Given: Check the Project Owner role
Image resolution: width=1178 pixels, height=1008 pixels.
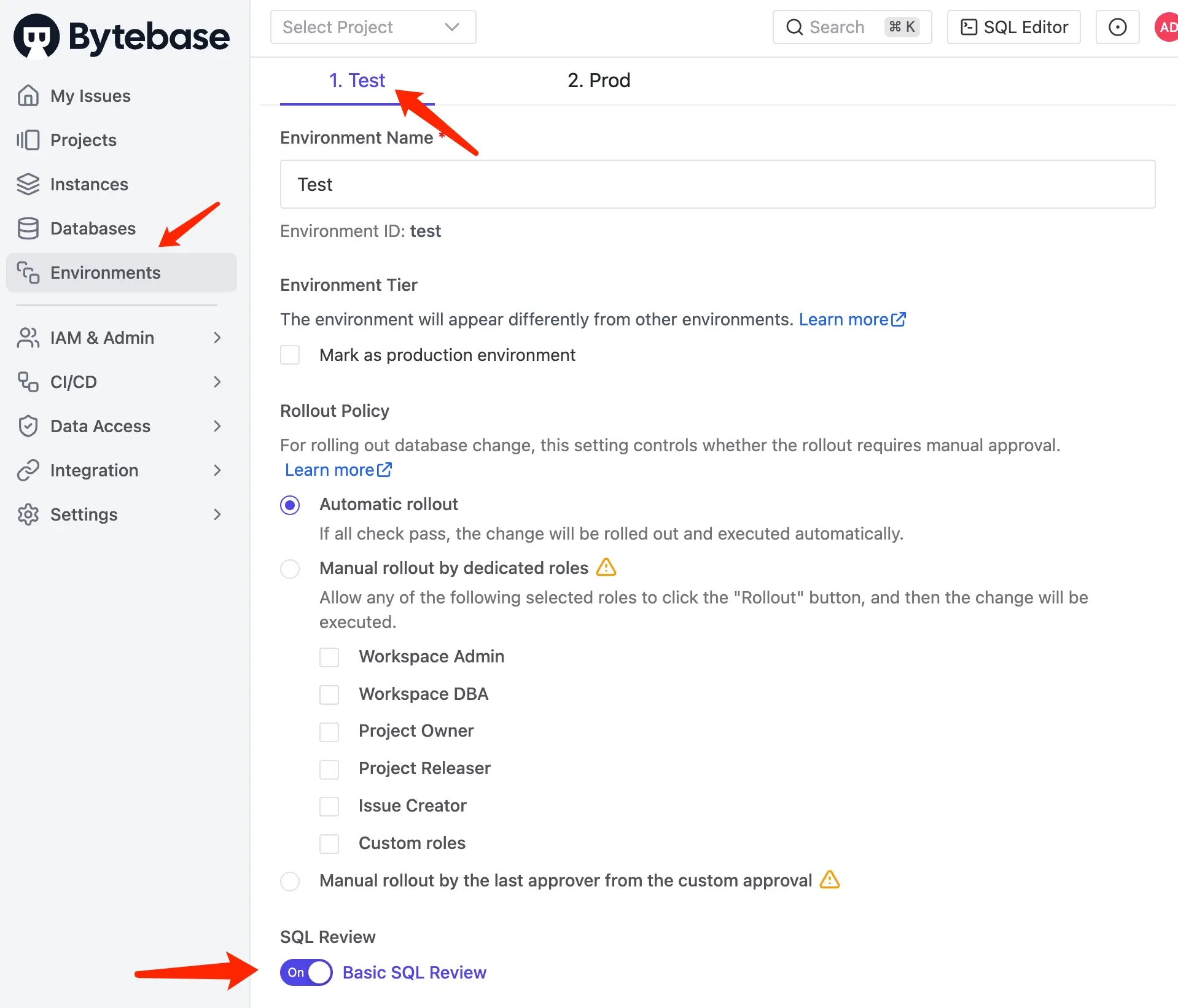Looking at the screenshot, I should (329, 732).
